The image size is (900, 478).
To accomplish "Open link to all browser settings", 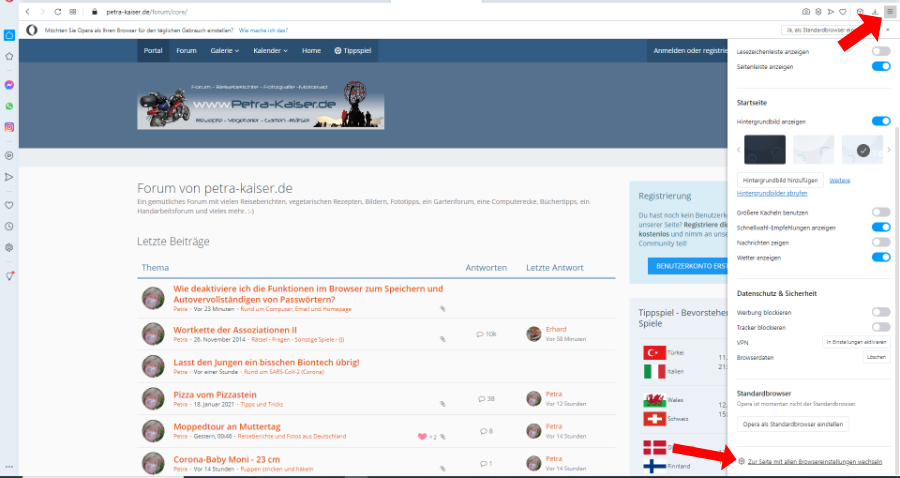I will tap(814, 461).
